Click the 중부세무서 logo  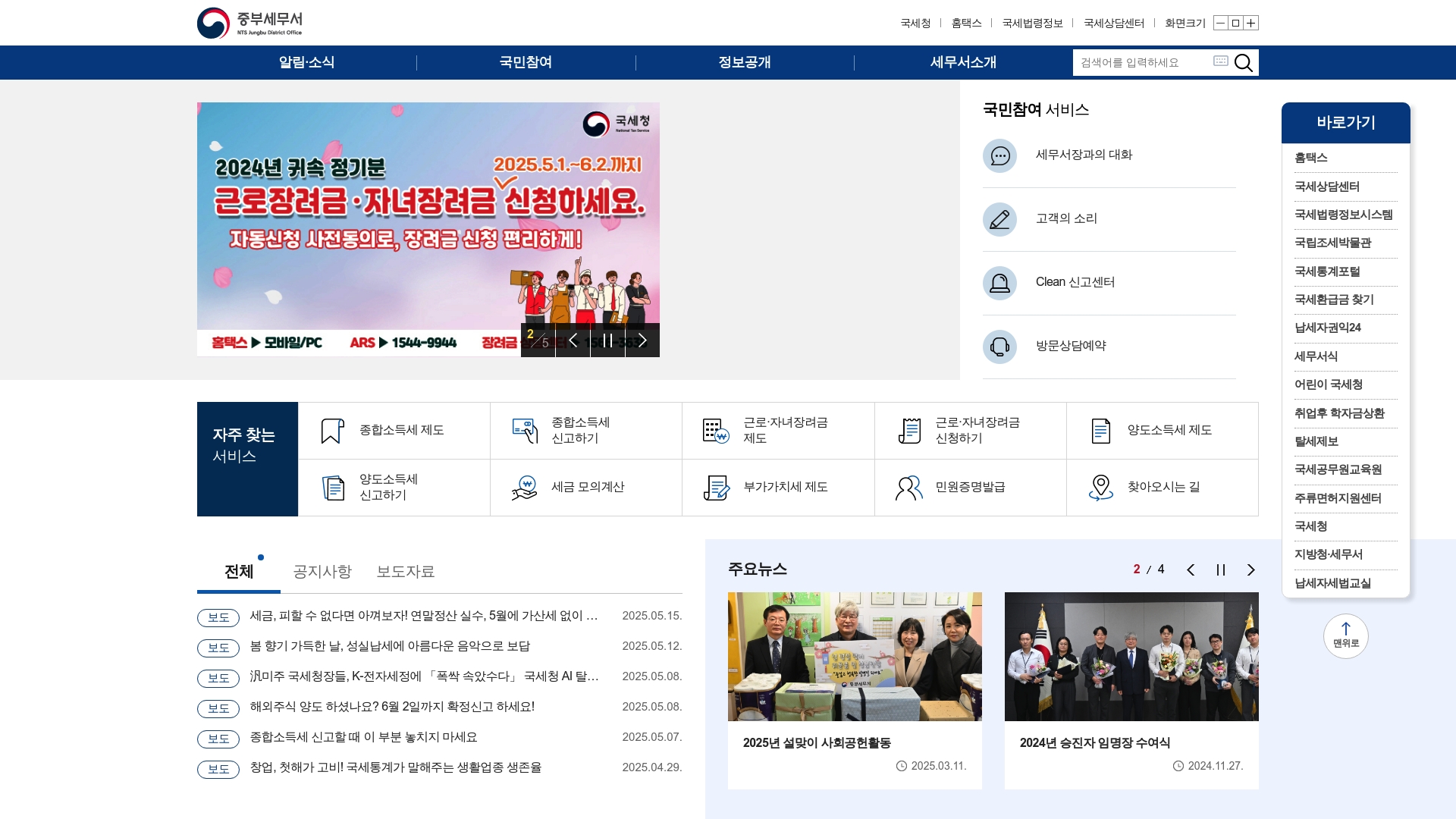point(250,23)
